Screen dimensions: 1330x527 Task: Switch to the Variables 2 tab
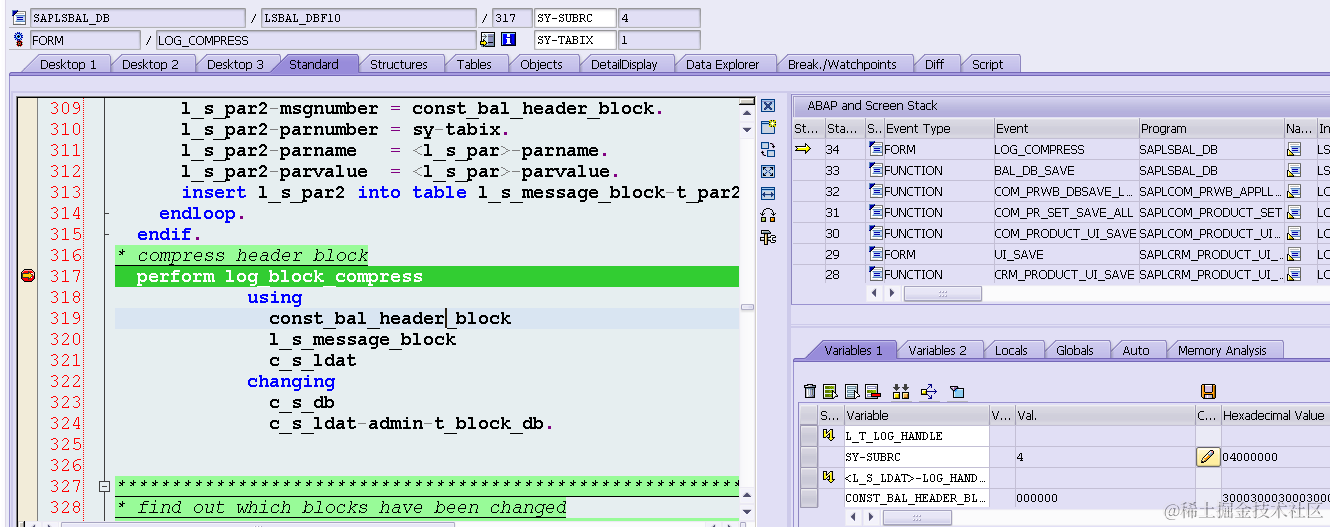pyautogui.click(x=937, y=350)
